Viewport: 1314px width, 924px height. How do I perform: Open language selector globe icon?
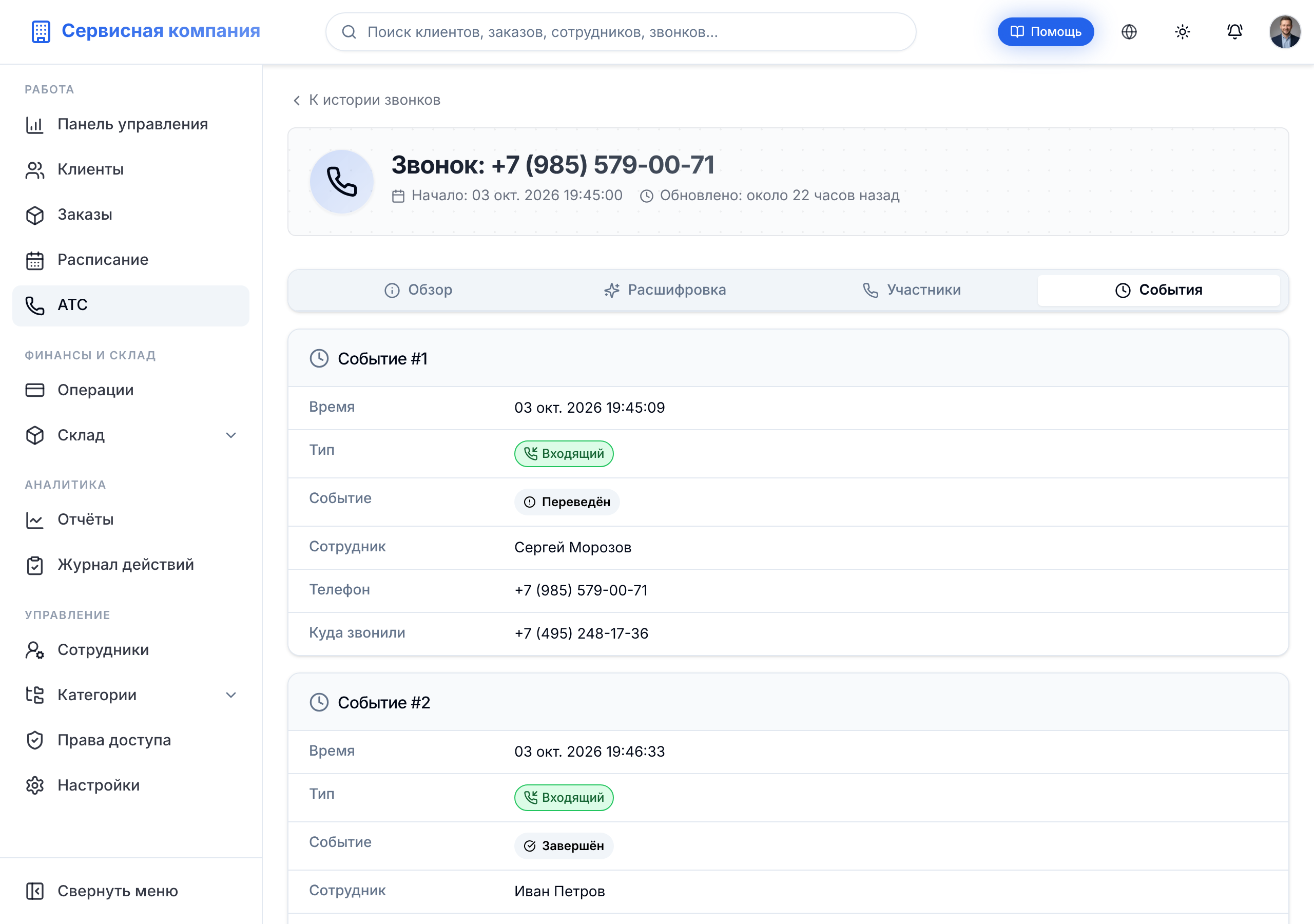point(1129,31)
